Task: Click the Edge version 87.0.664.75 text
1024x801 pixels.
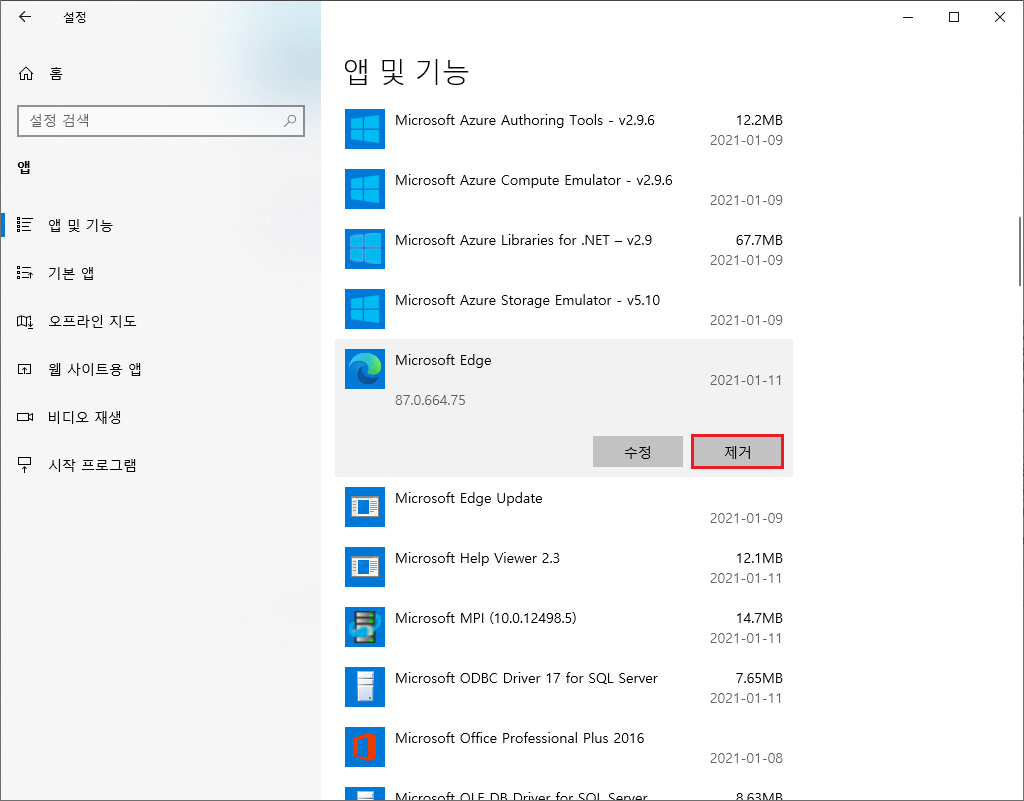Action: [x=430, y=400]
